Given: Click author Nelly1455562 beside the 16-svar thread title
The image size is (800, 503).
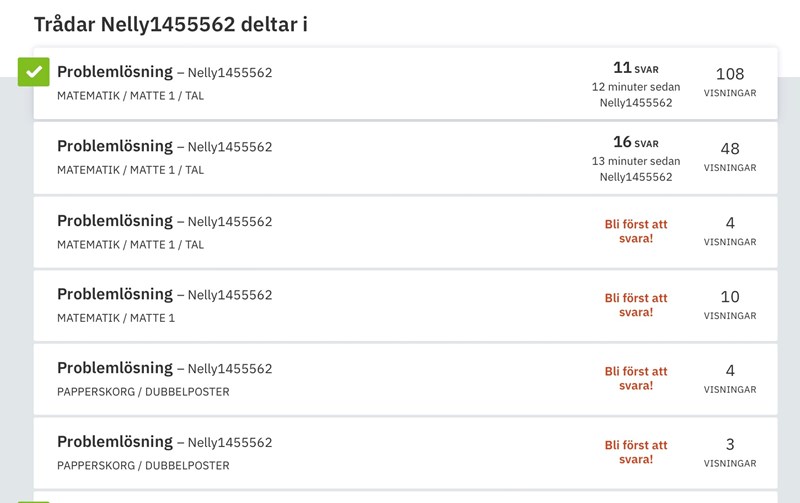Looking at the screenshot, I should (x=230, y=147).
